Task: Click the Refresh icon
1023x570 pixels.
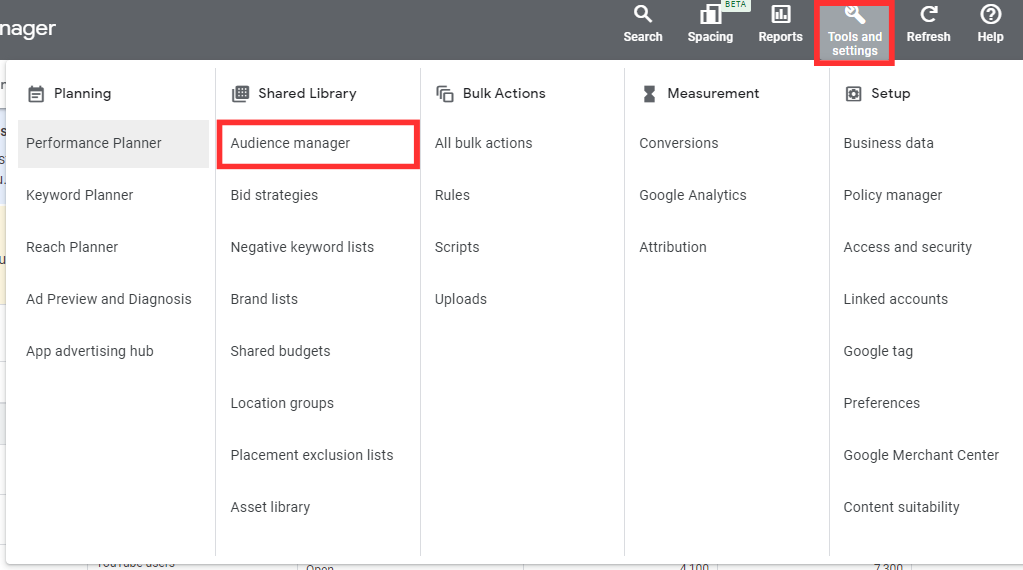Action: click(x=928, y=14)
